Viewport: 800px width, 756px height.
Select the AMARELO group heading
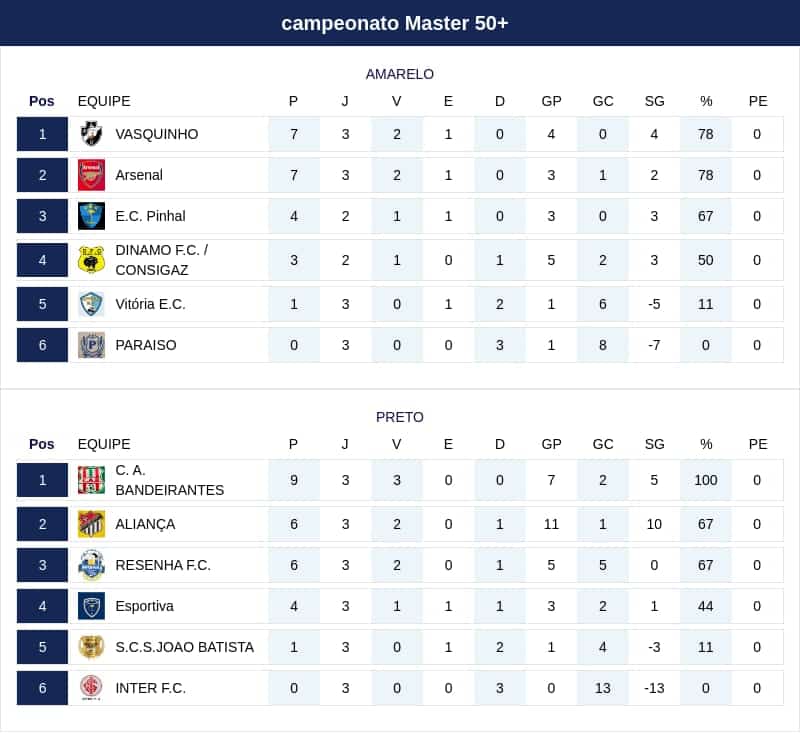[400, 74]
